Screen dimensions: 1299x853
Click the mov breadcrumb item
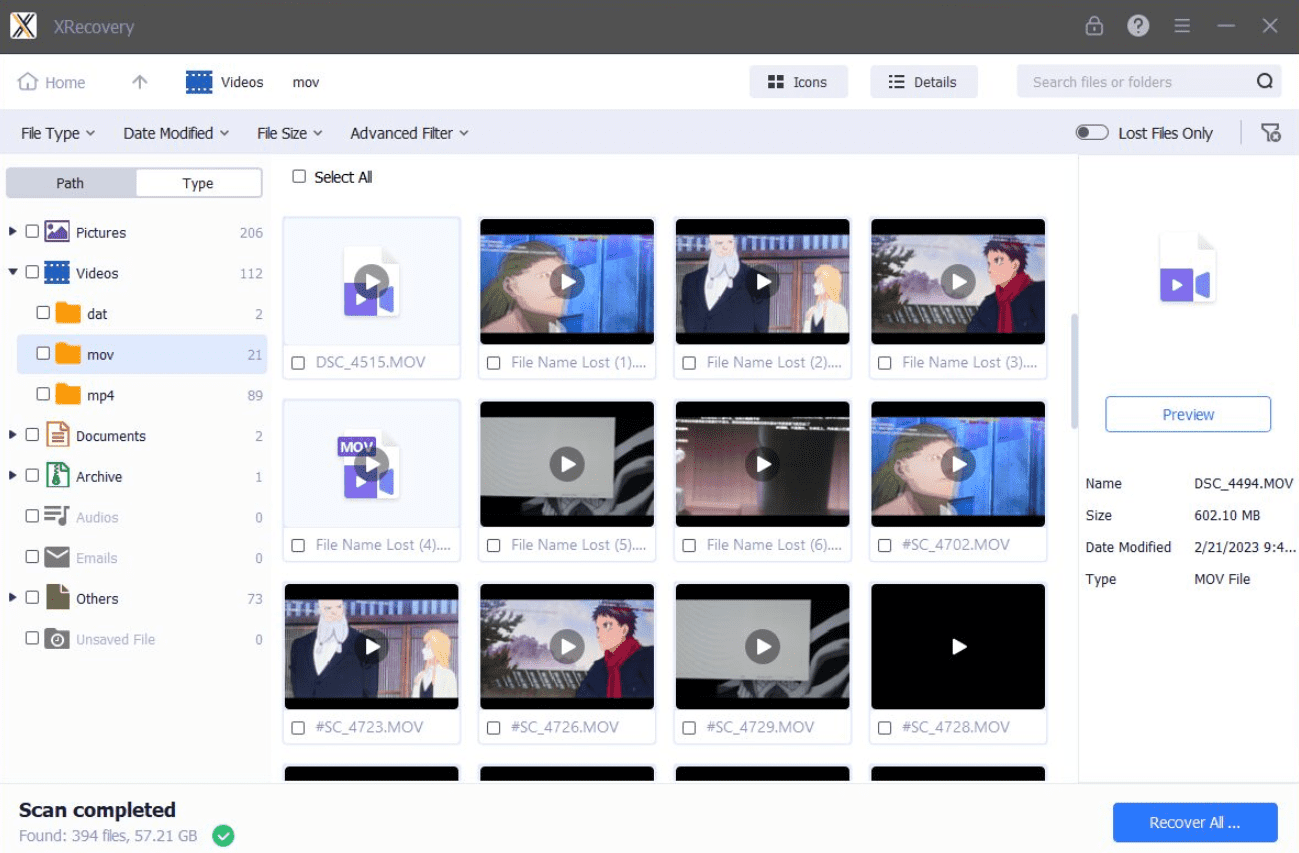306,82
